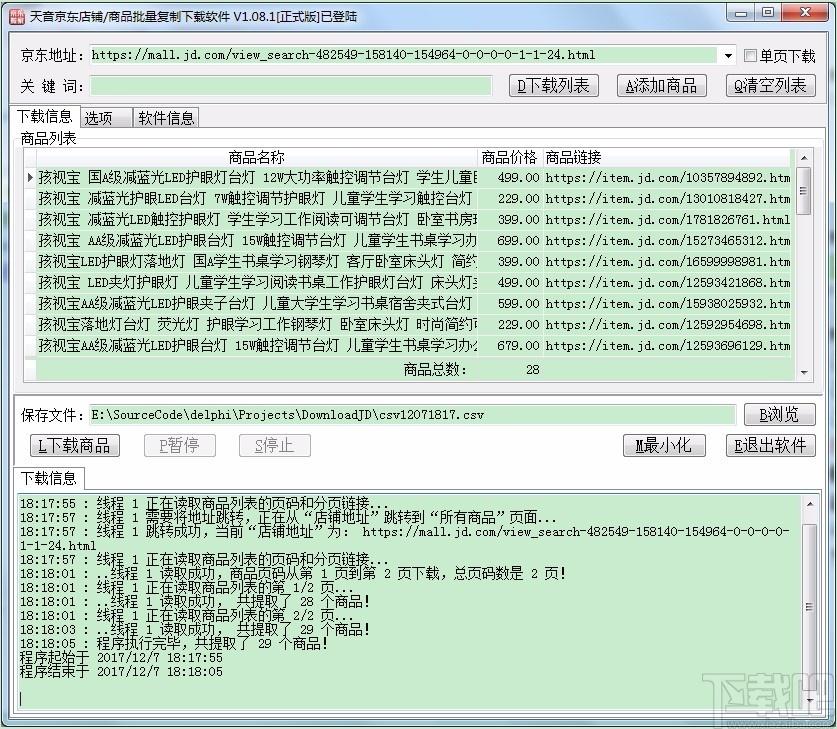Open the 软件信息 tab
This screenshot has width=837, height=729.
tap(165, 118)
